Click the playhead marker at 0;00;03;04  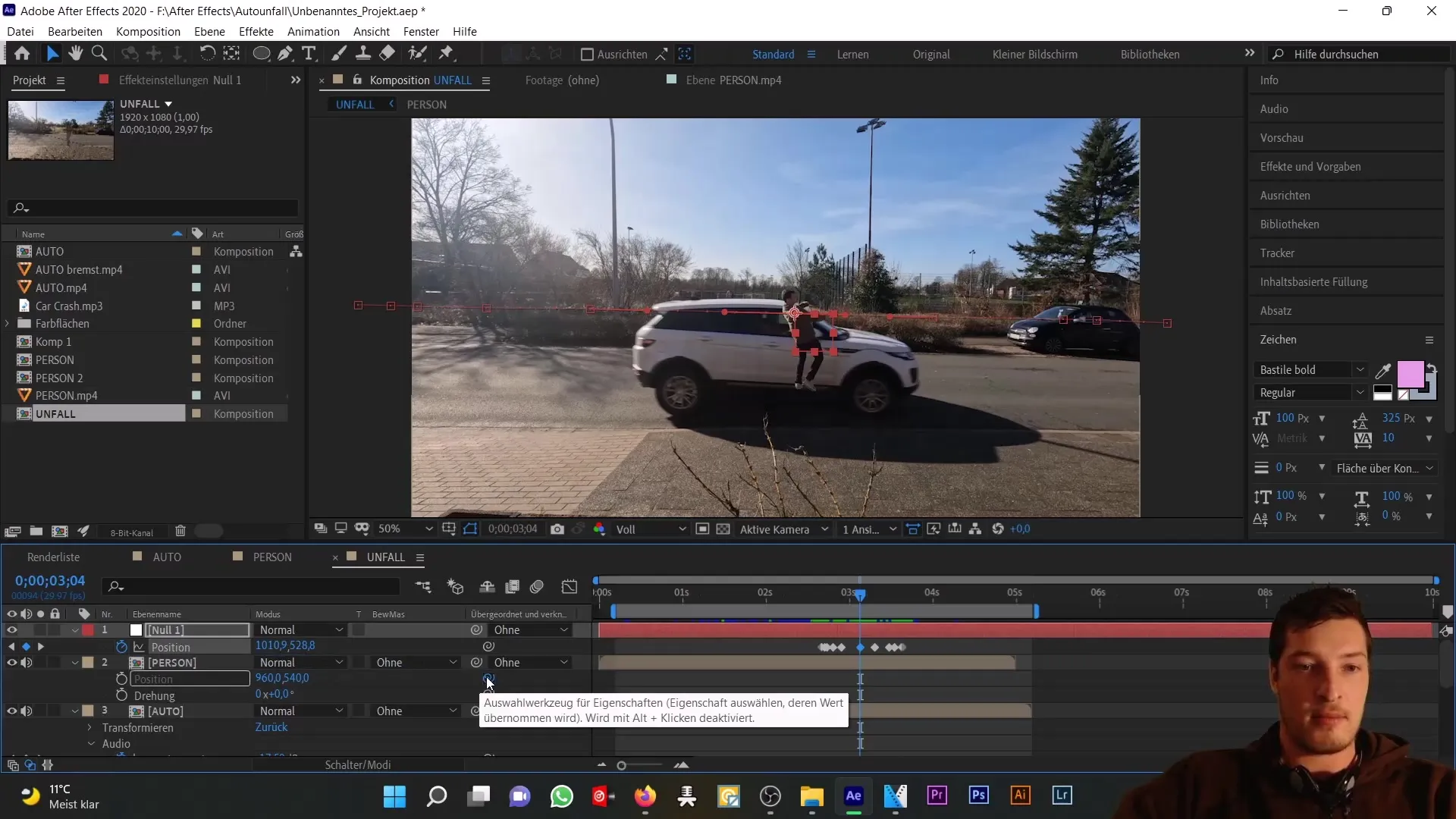click(860, 593)
